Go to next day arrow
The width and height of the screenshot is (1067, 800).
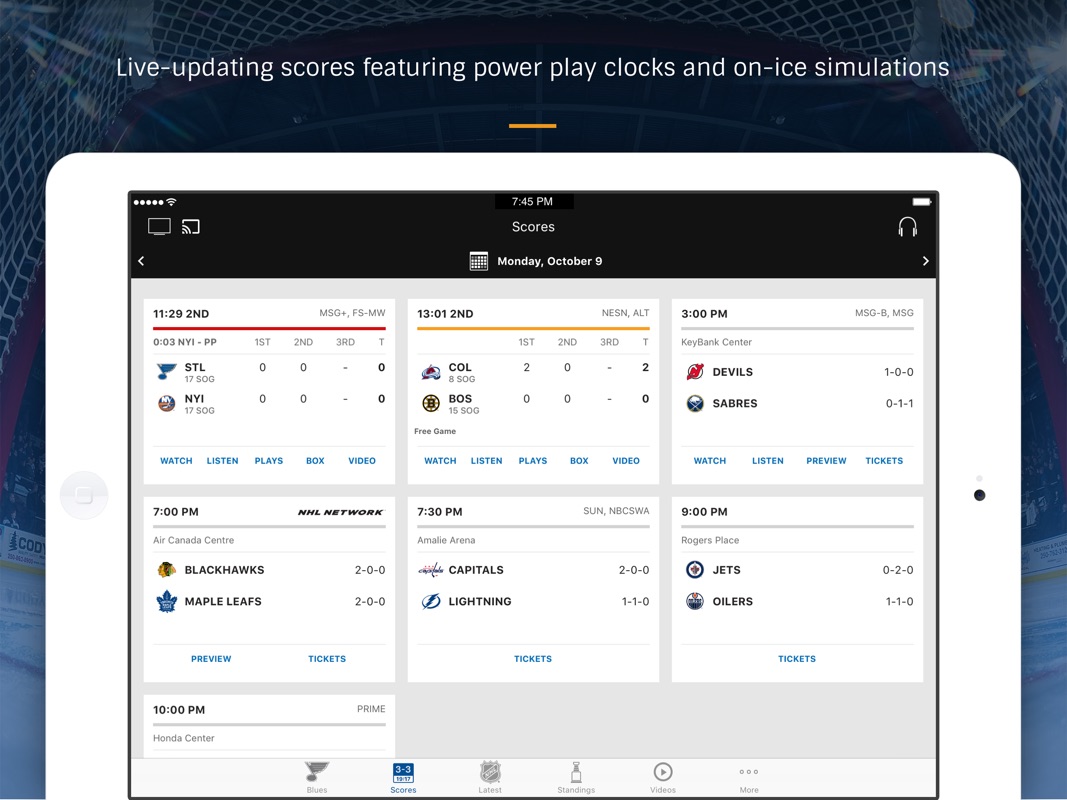pos(925,261)
